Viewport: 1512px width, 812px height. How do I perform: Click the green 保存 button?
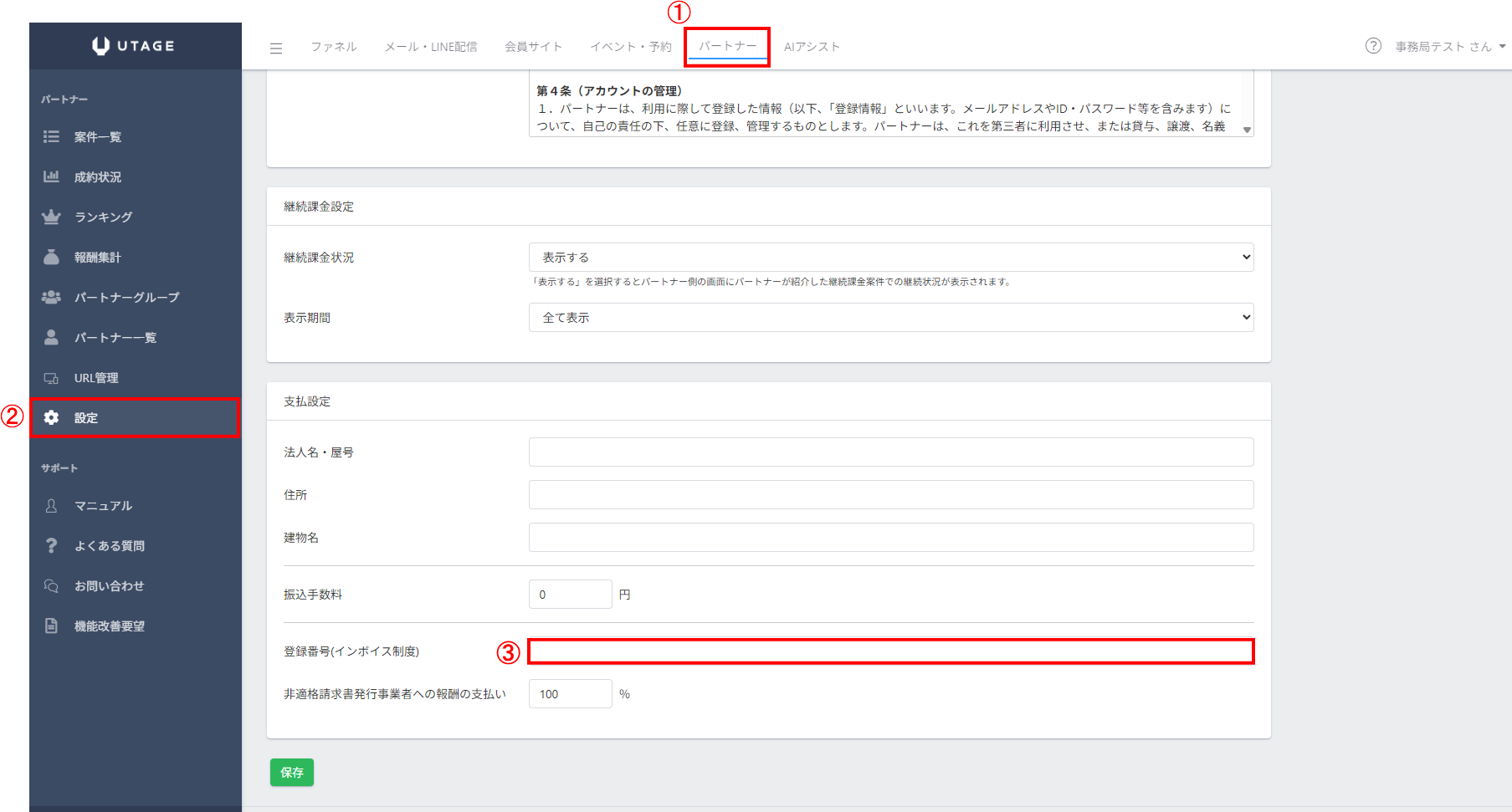[291, 773]
